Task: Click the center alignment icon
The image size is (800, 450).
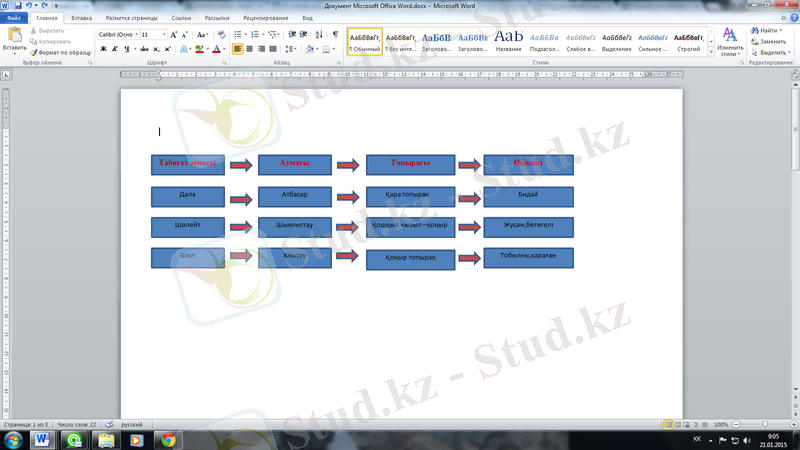Action: 250,48
